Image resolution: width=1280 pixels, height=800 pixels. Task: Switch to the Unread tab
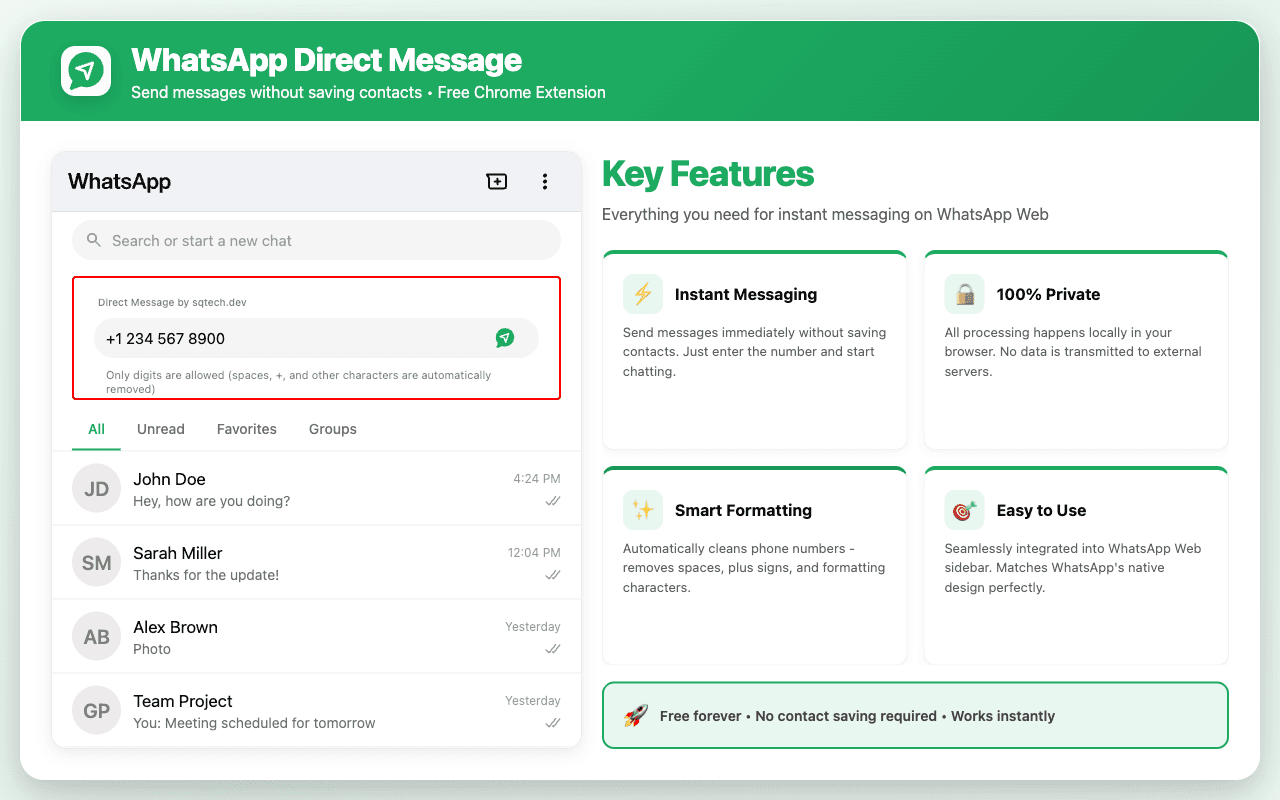(x=161, y=429)
